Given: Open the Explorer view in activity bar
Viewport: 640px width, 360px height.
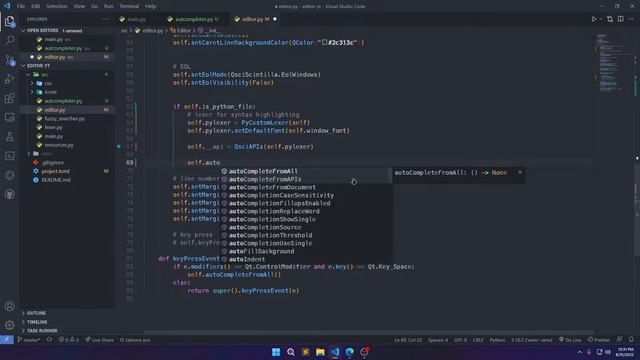Looking at the screenshot, I should pyautogui.click(x=9, y=21).
